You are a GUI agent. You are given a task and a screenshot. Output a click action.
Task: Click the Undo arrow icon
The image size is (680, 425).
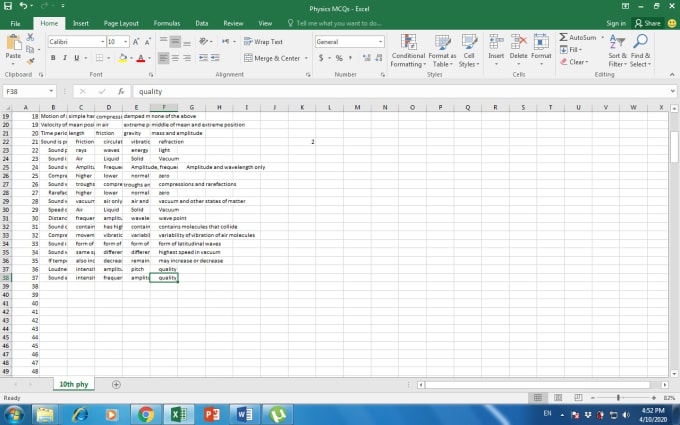coord(23,6)
